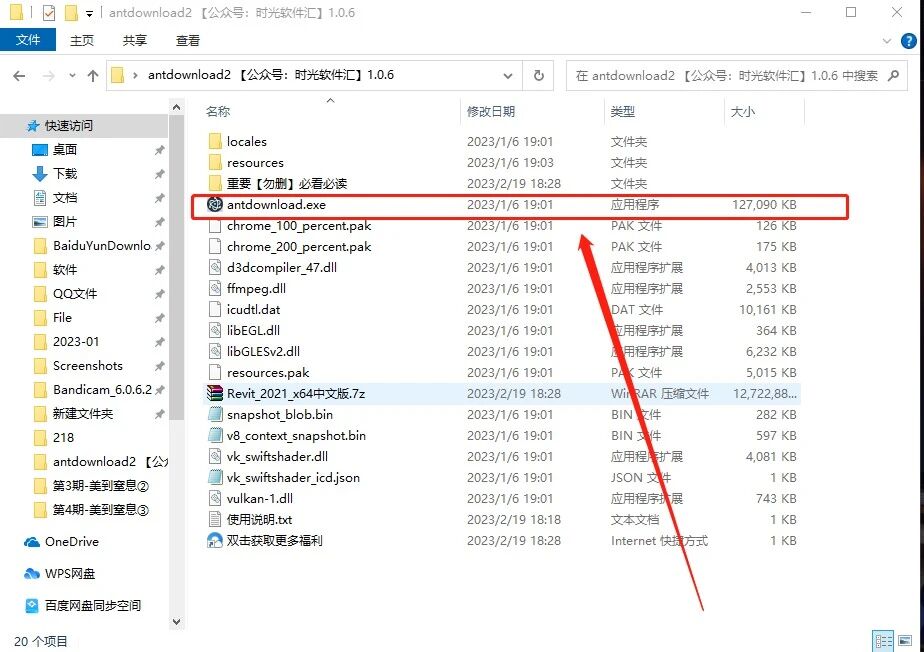Viewport: 924px width, 652px height.
Task: Click the resources folder icon
Action: point(215,163)
